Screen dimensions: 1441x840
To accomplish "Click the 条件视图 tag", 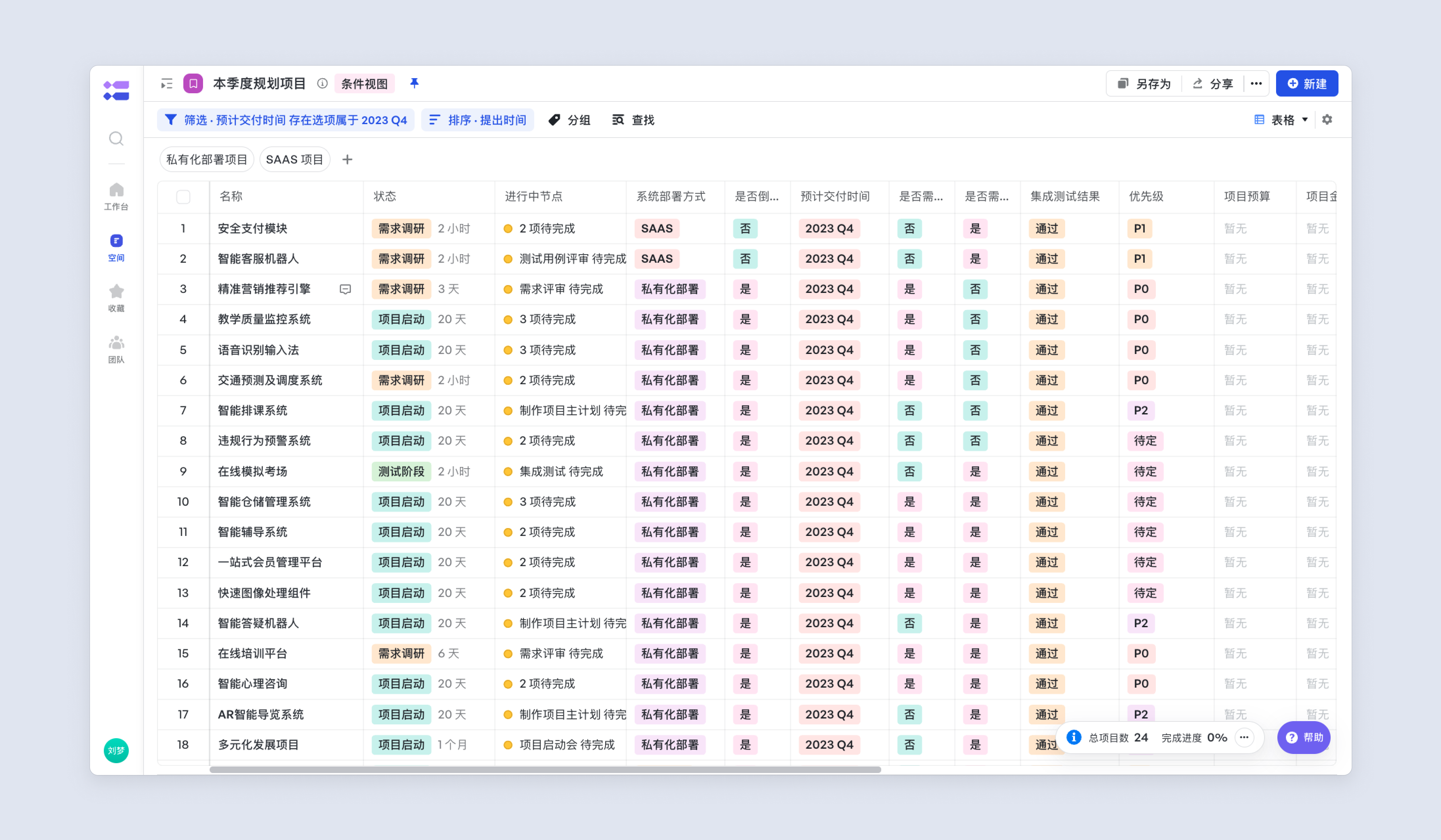I will pos(364,84).
